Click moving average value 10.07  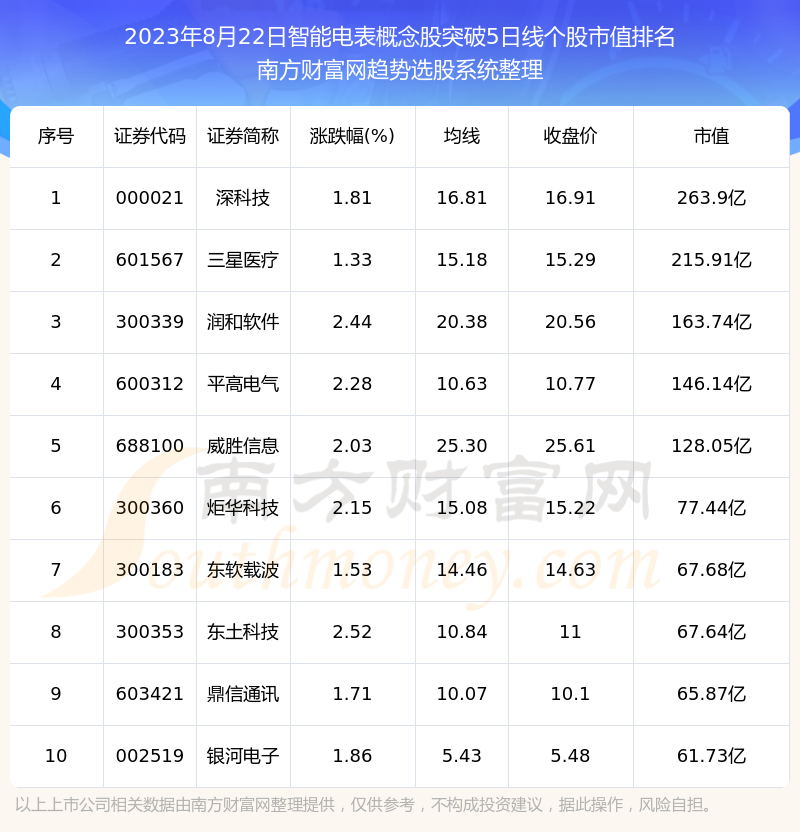(462, 695)
